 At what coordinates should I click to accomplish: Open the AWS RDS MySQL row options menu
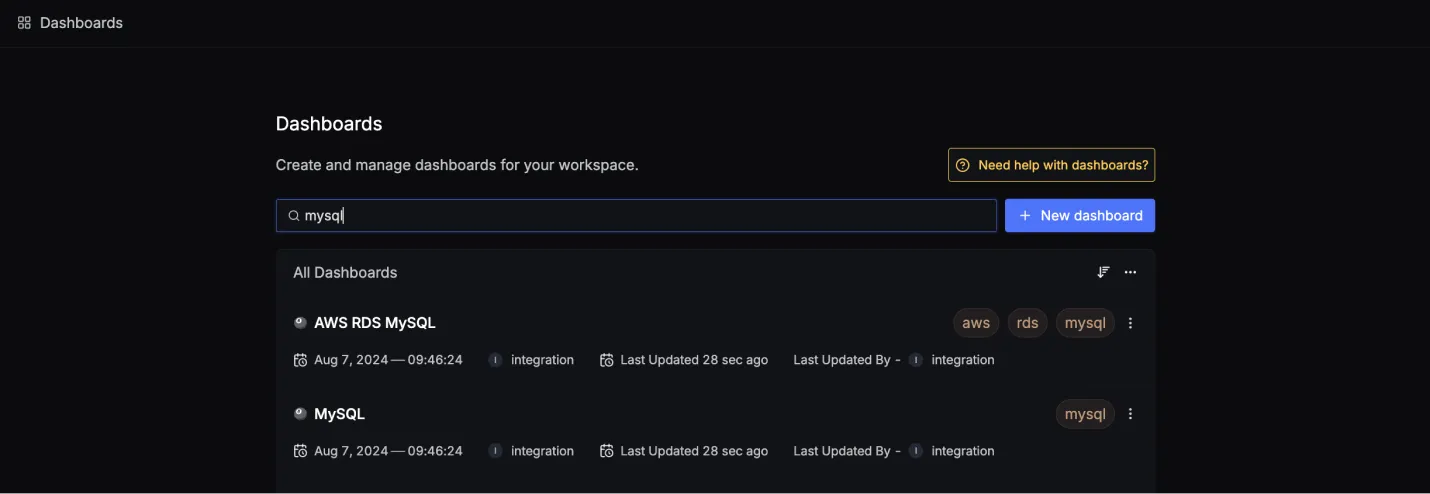point(1131,323)
